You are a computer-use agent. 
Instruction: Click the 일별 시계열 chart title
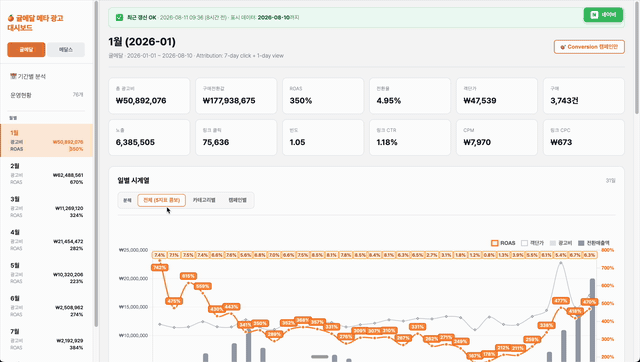(x=133, y=180)
